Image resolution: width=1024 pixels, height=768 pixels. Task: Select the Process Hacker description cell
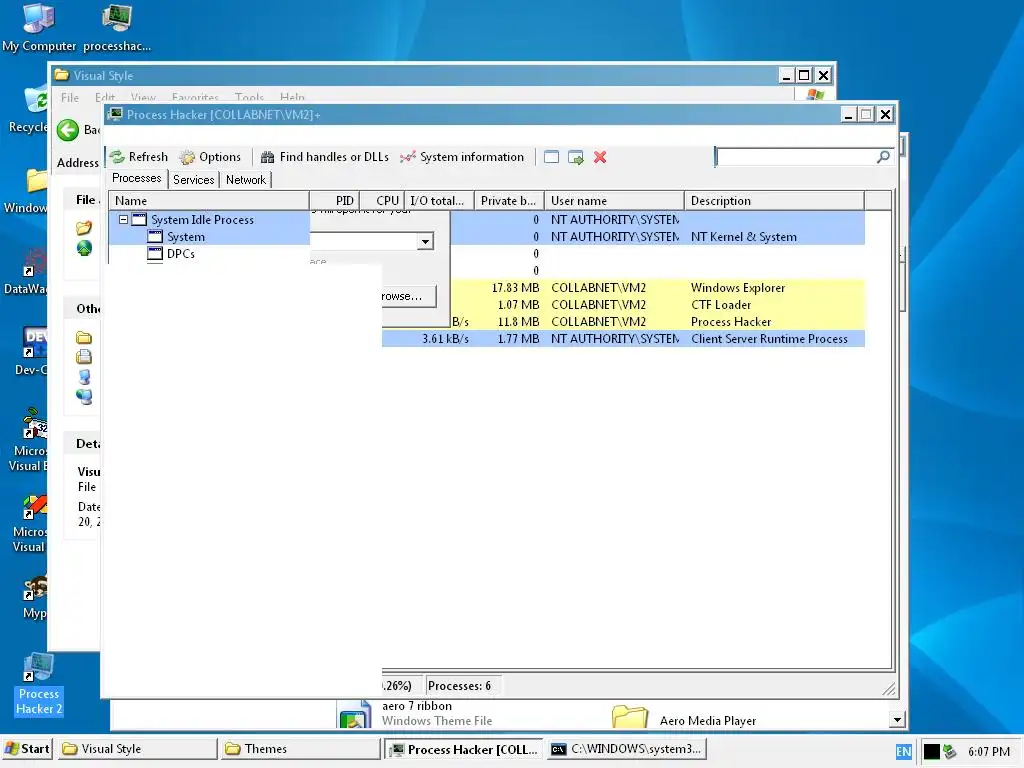[x=731, y=321]
